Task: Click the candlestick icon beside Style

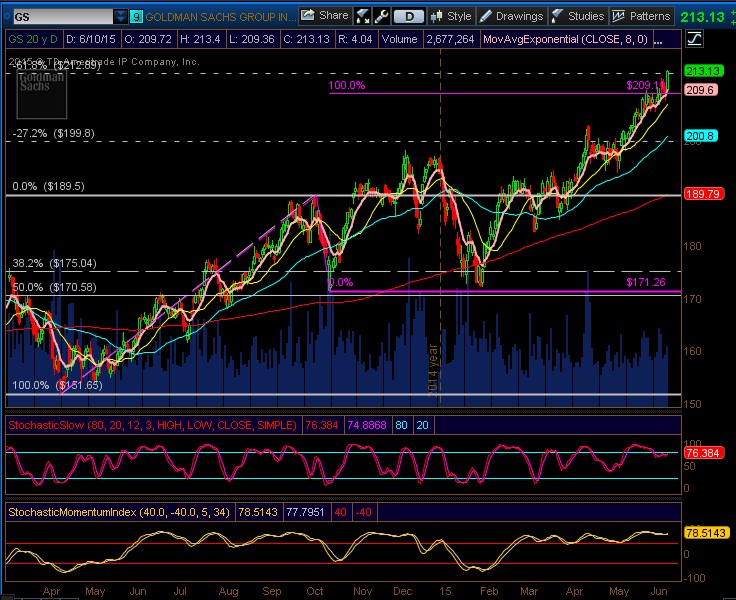Action: click(436, 16)
